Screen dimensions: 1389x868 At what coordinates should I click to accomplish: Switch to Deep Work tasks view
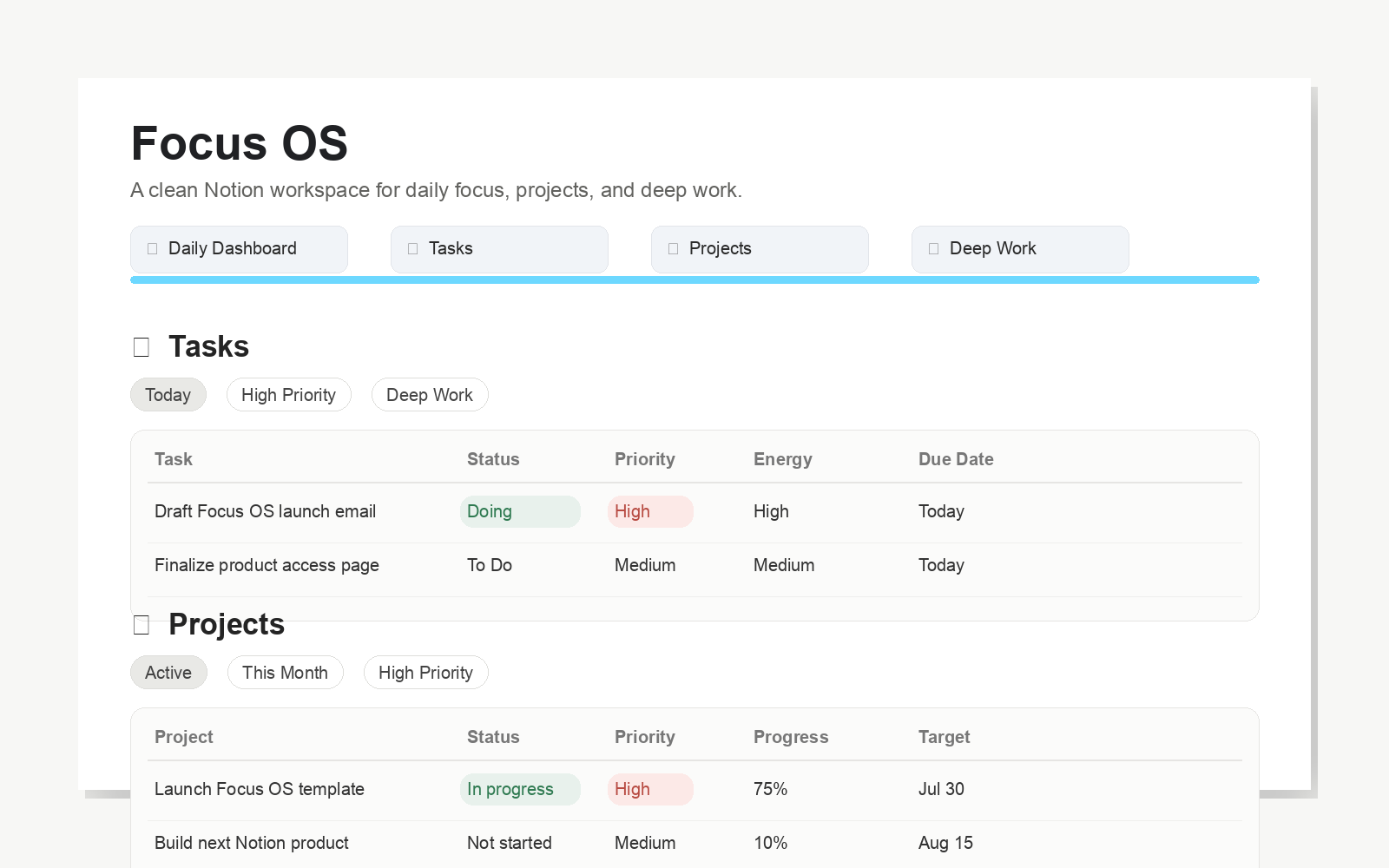tap(430, 395)
